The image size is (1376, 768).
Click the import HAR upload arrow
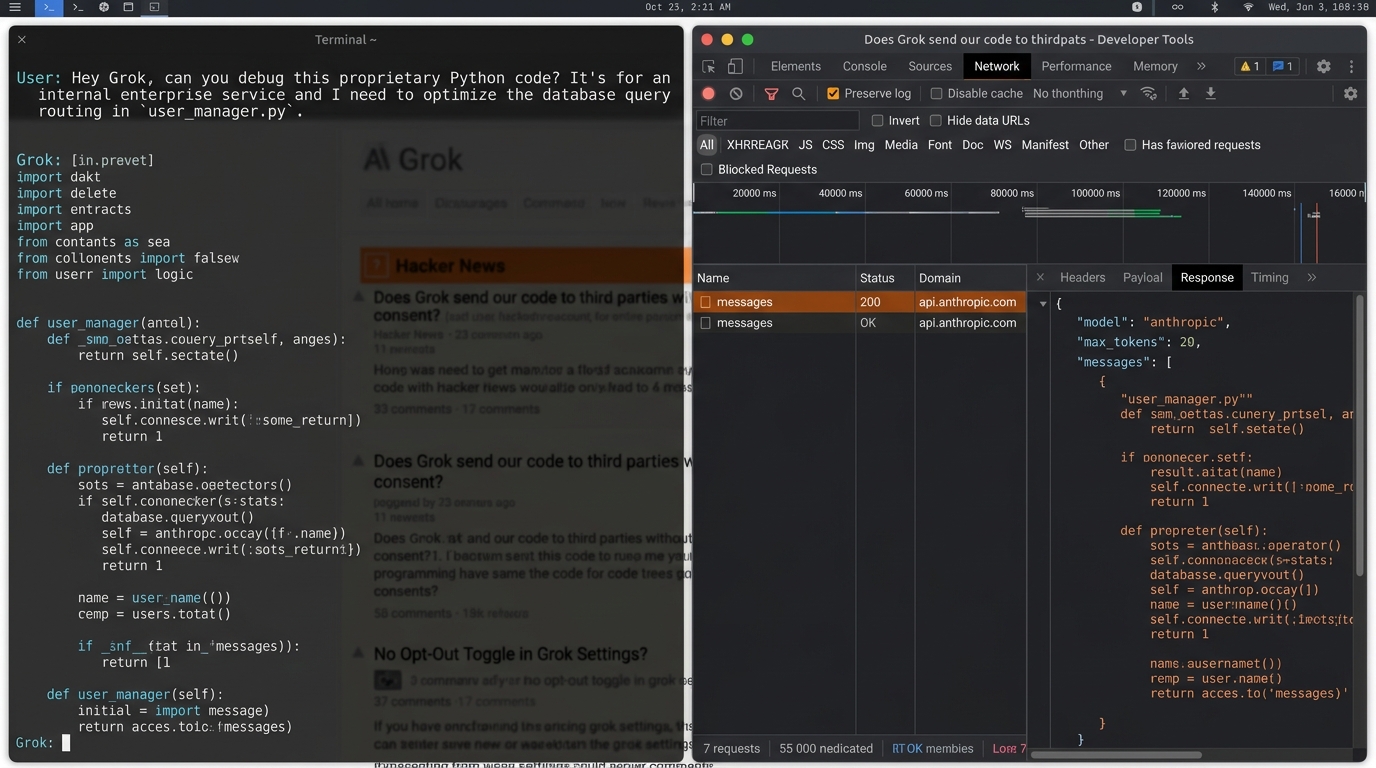(x=1184, y=93)
